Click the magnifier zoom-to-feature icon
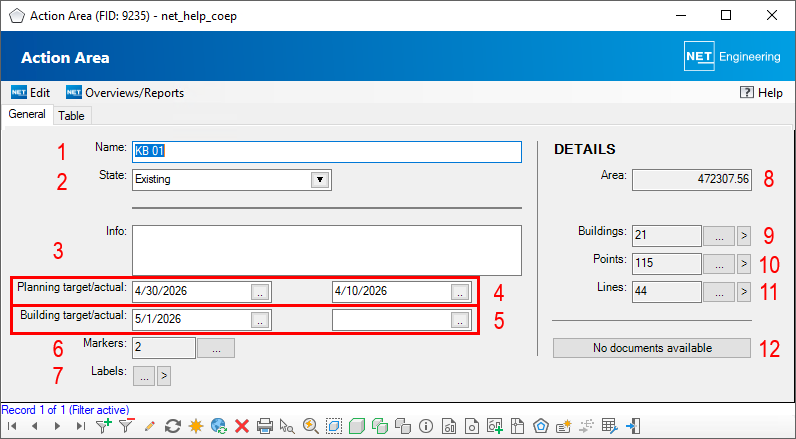 tap(311, 426)
